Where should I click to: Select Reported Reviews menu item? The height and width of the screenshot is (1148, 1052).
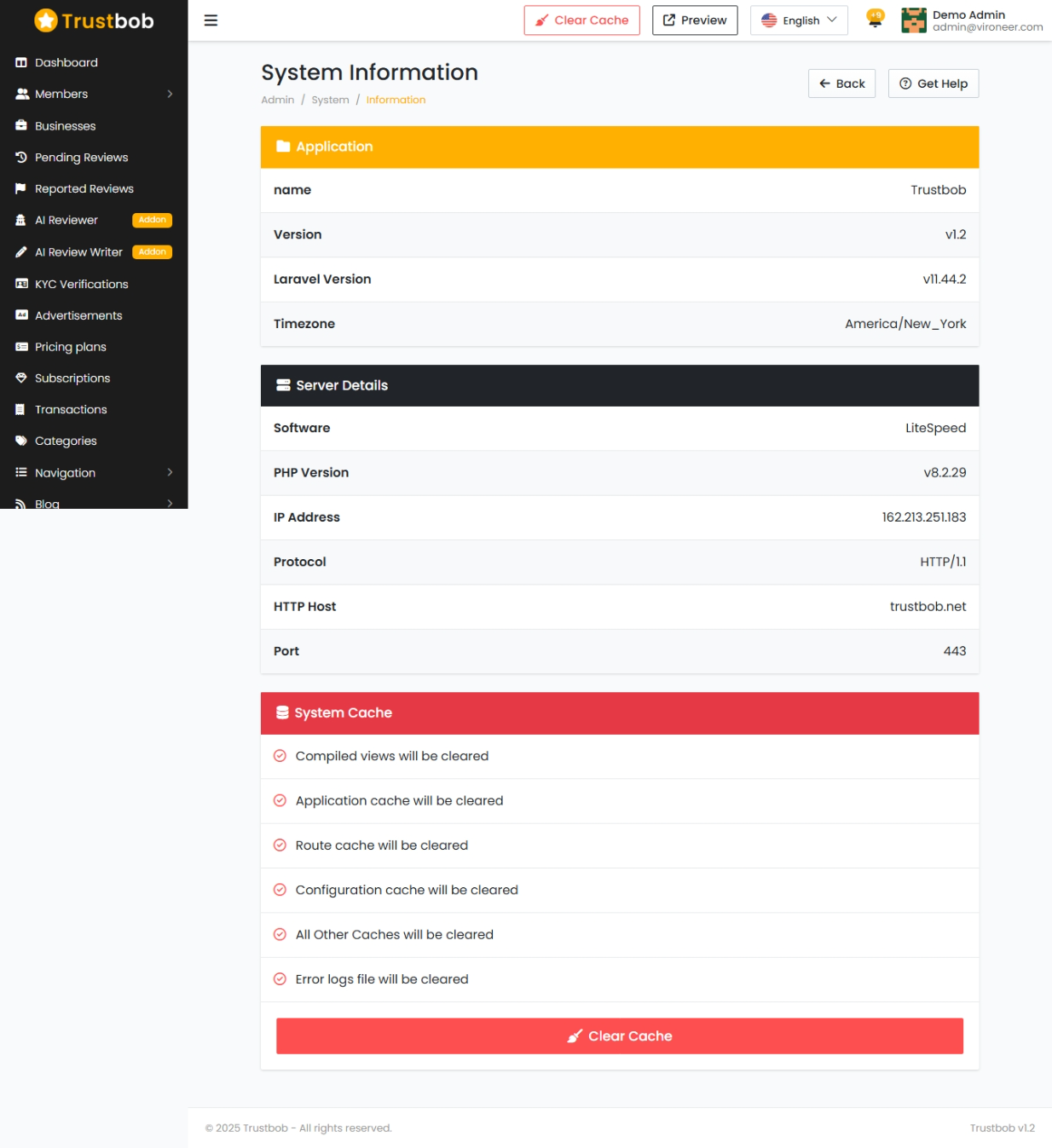[94, 188]
